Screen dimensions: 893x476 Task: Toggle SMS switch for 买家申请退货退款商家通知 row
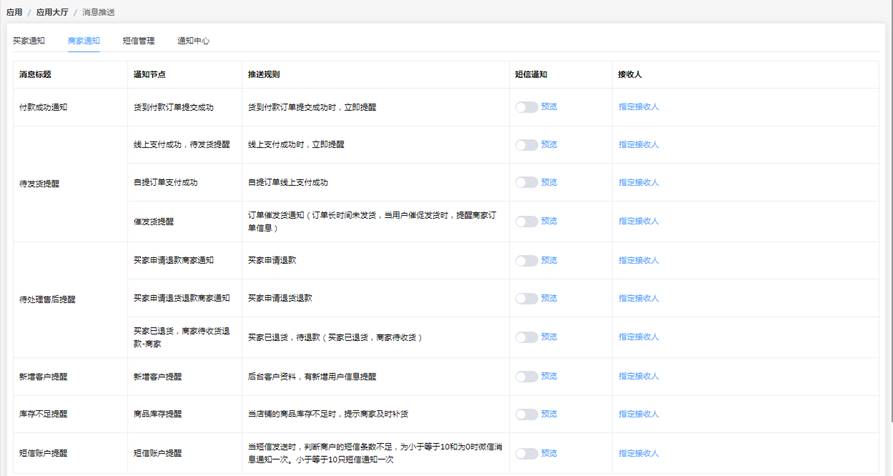[x=526, y=298]
